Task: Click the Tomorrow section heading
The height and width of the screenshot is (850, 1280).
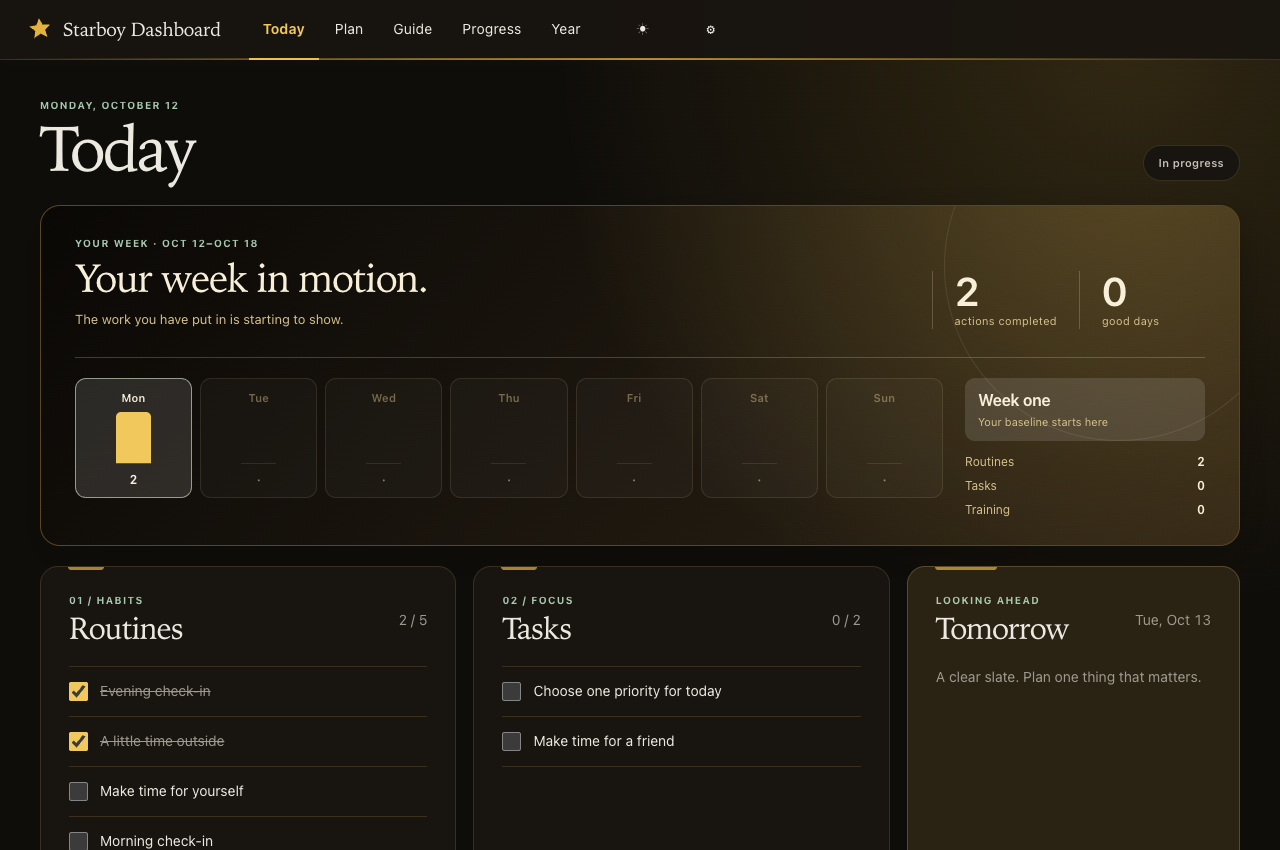Action: pyautogui.click(x=1002, y=629)
